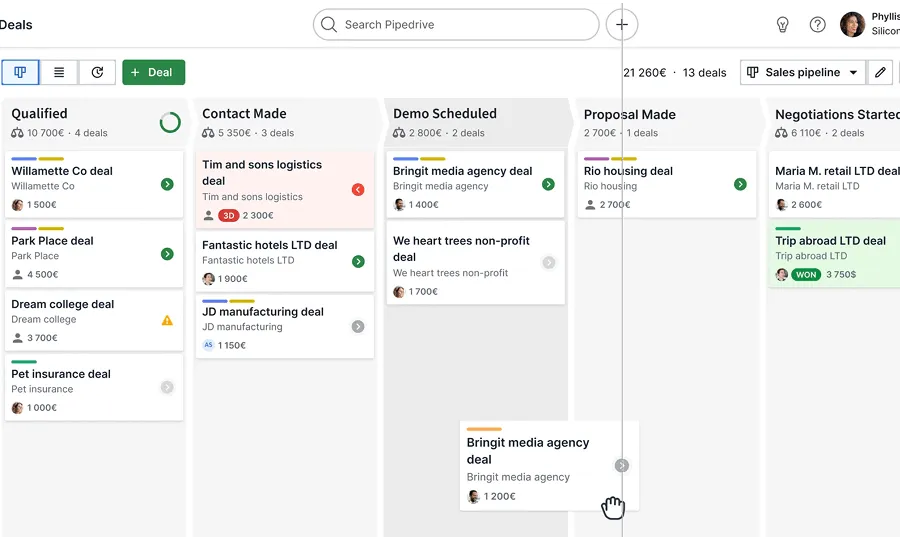Open Tim and sons logistics deal title
This screenshot has width=900, height=537.
(262, 173)
